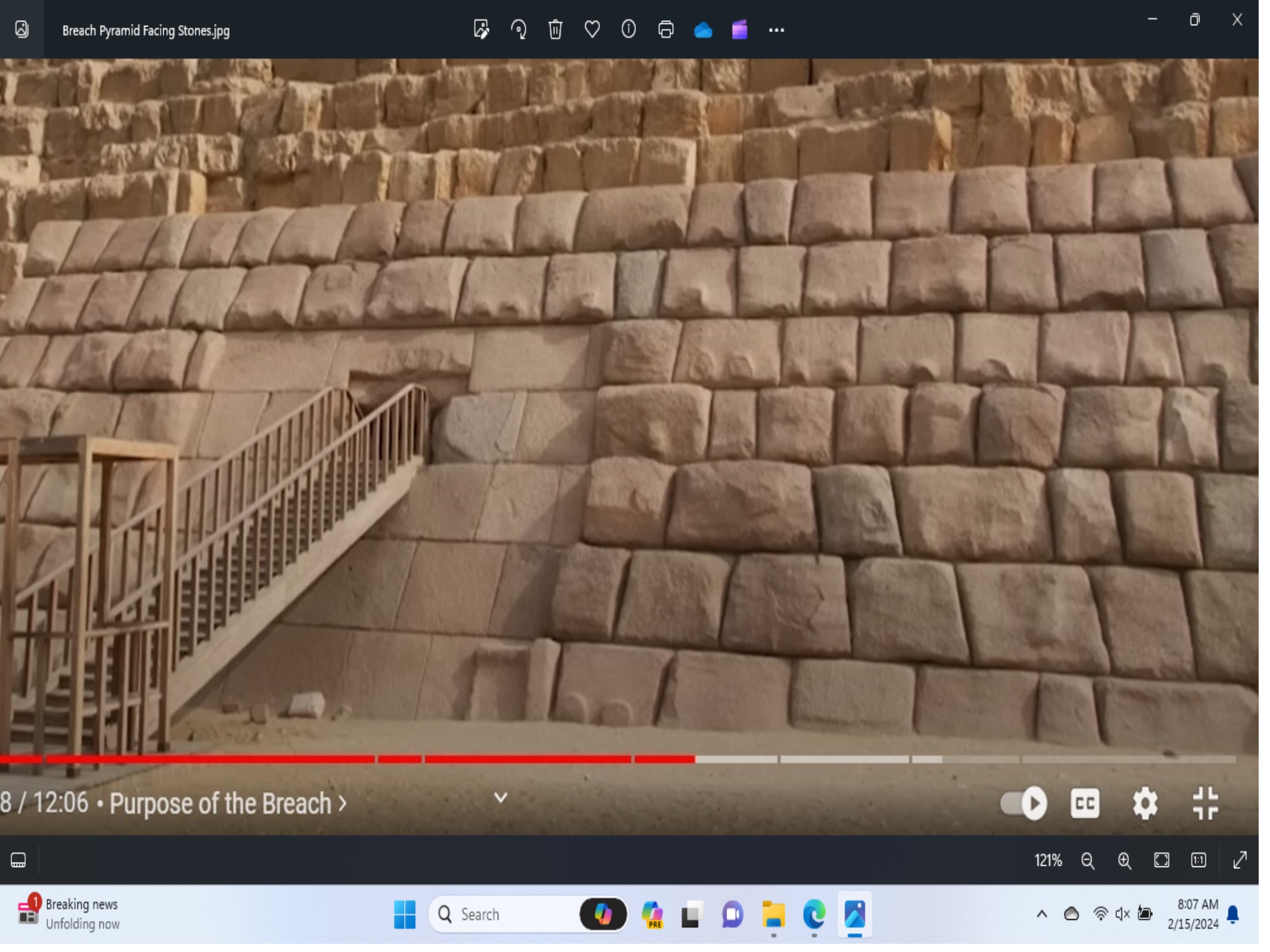Open the Task View icon in the taskbar
The image size is (1270, 952).
(697, 922)
